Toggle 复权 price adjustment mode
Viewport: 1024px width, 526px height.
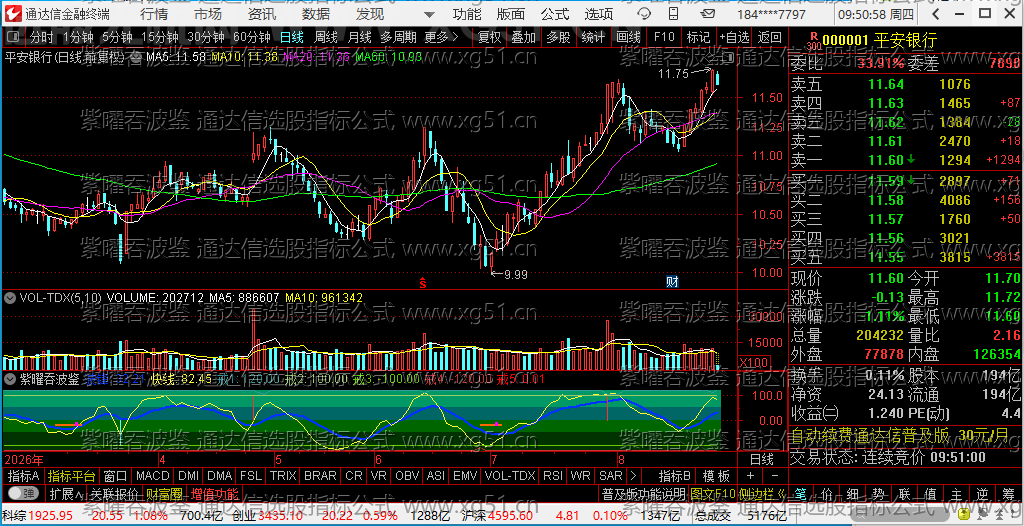coord(489,37)
